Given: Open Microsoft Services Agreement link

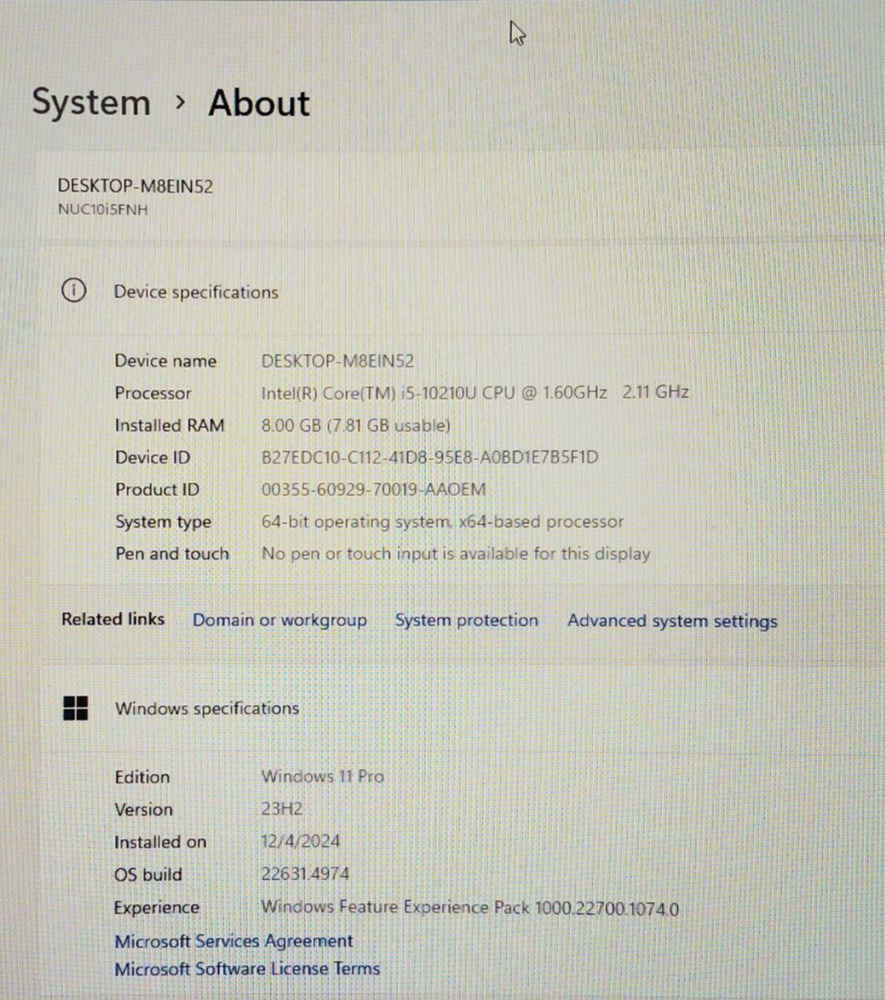Looking at the screenshot, I should click(233, 941).
